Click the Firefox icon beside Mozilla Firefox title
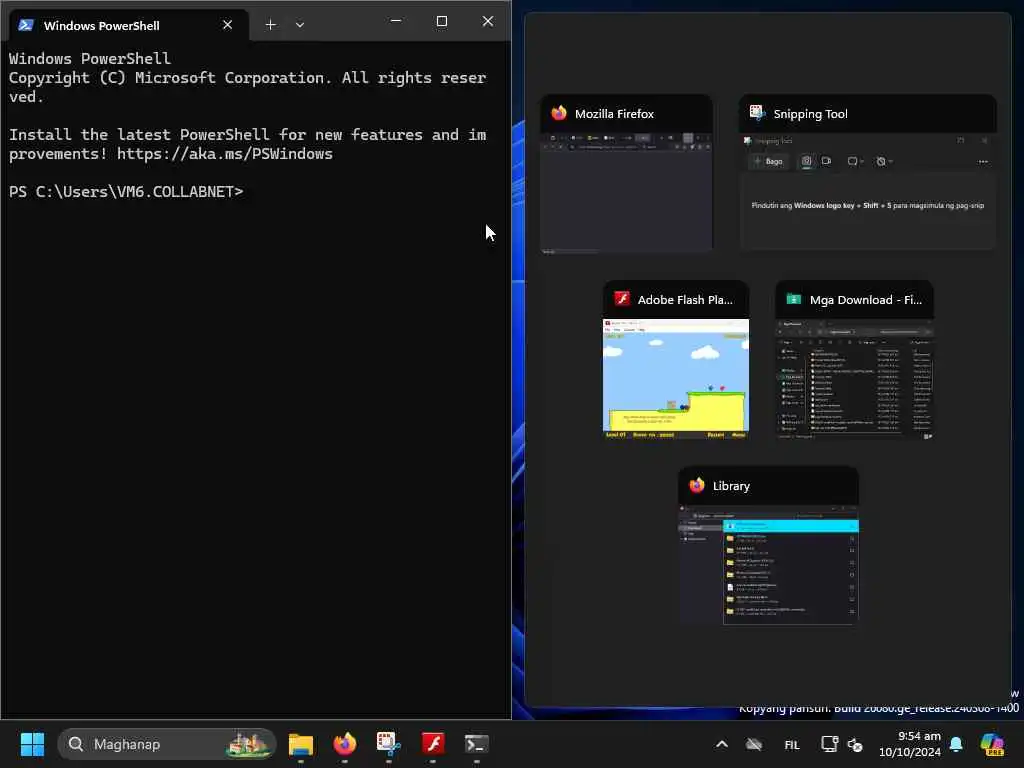Screen dimensions: 1024x768 (559, 113)
